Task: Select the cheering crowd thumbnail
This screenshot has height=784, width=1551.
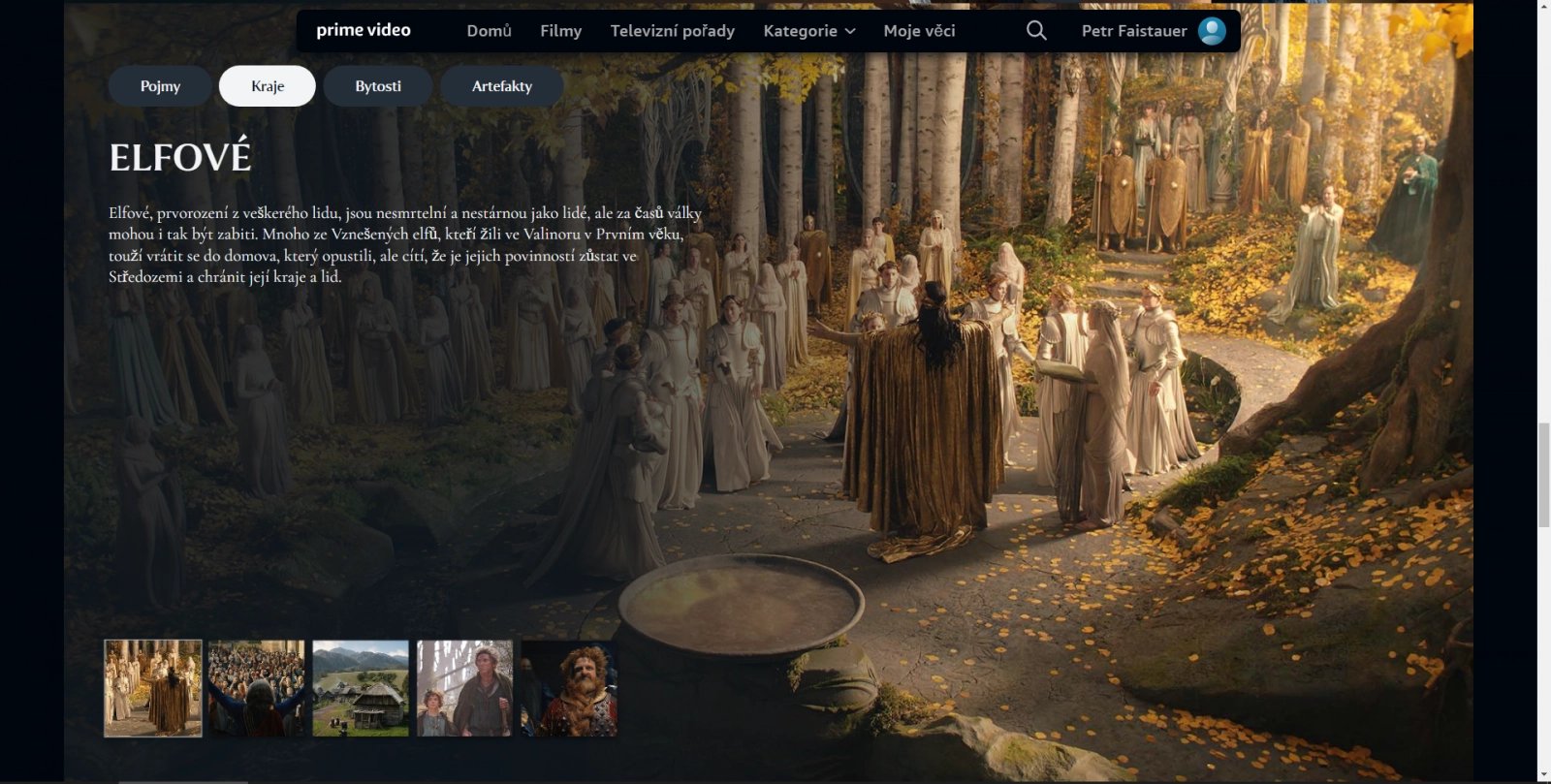Action: coord(257,688)
